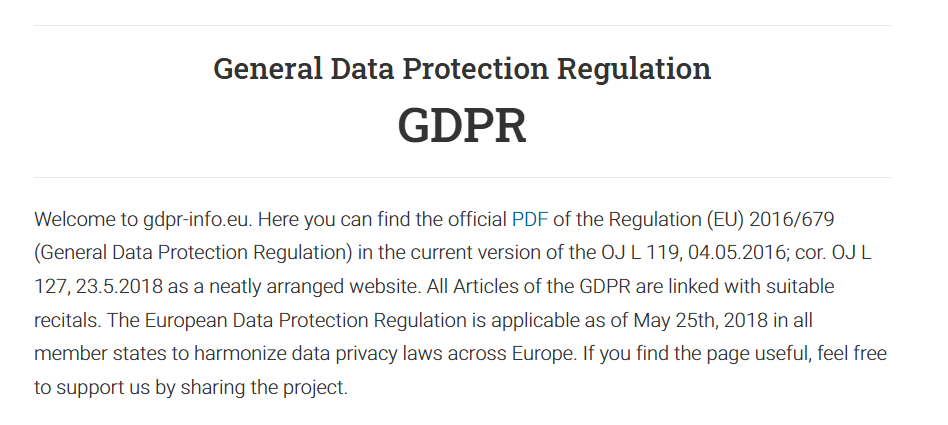The width and height of the screenshot is (948, 425).
Task: Click the large 'GDPR' title
Action: [x=462, y=126]
